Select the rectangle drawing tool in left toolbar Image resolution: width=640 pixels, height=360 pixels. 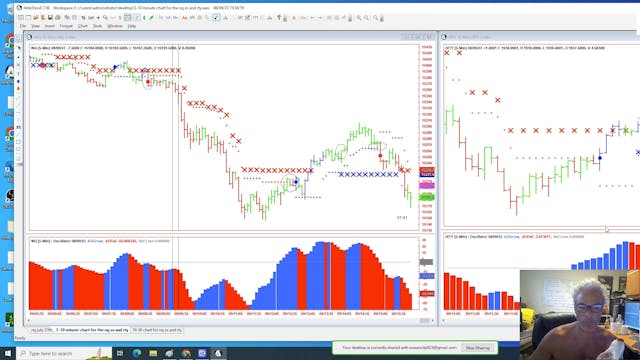[x=18, y=142]
